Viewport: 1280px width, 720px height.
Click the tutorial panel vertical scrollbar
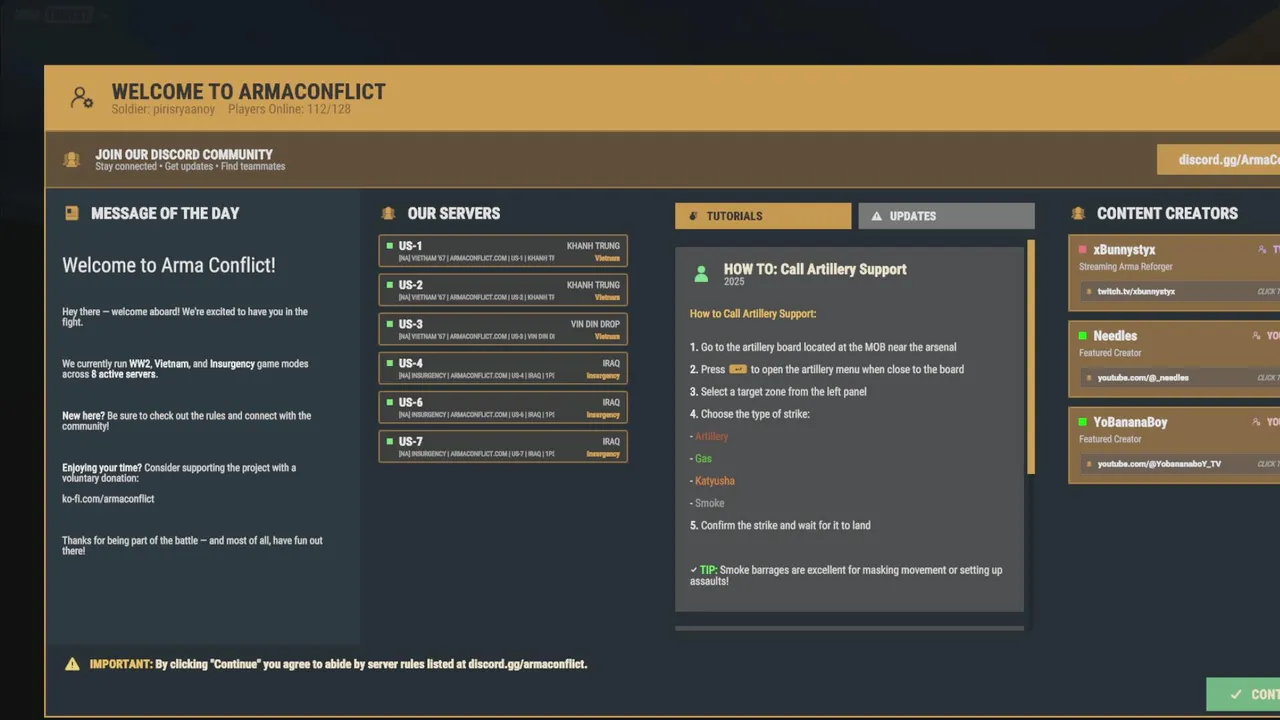click(x=1031, y=357)
